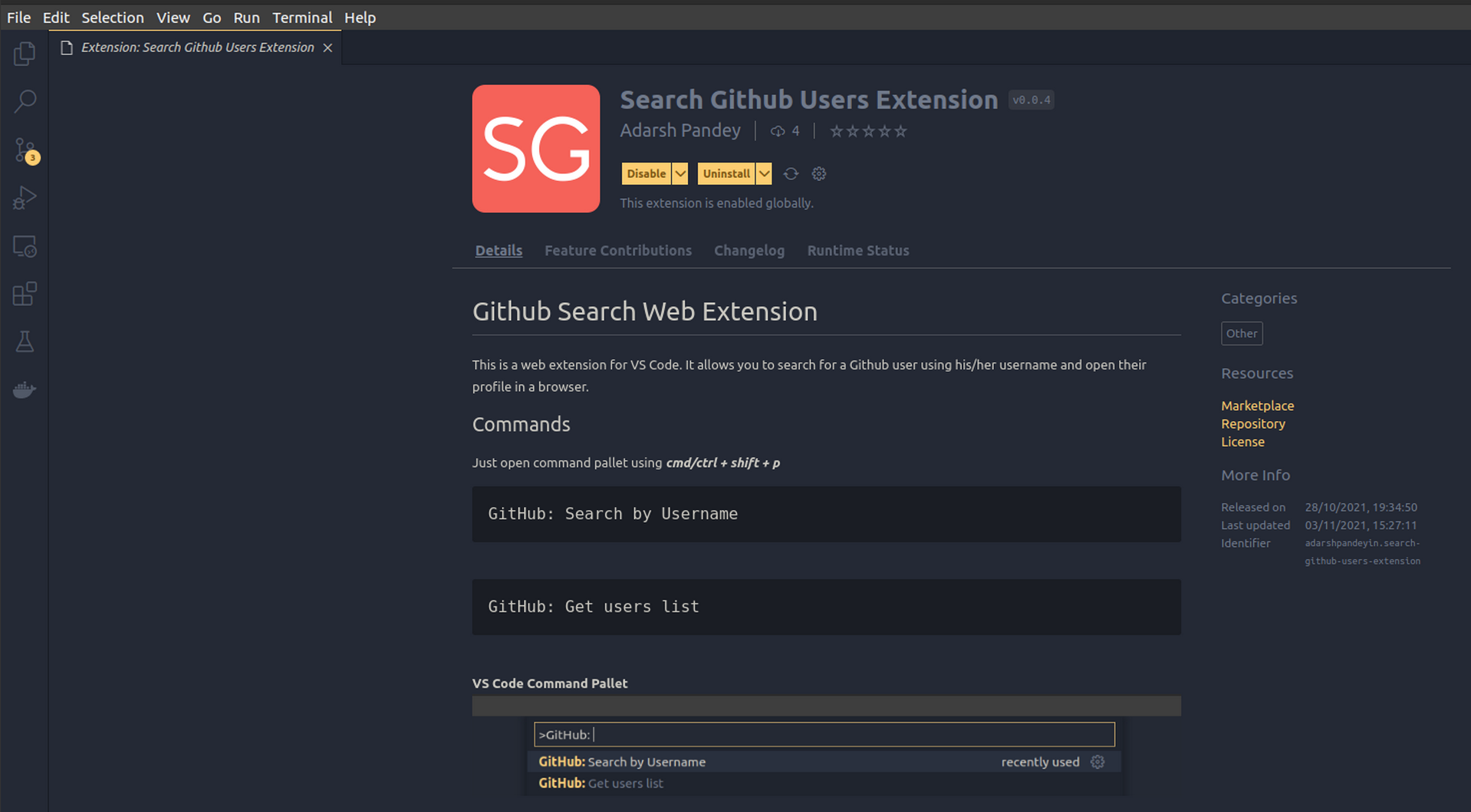This screenshot has height=812, width=1471.
Task: Click the extension sync/reload icon
Action: coord(791,174)
